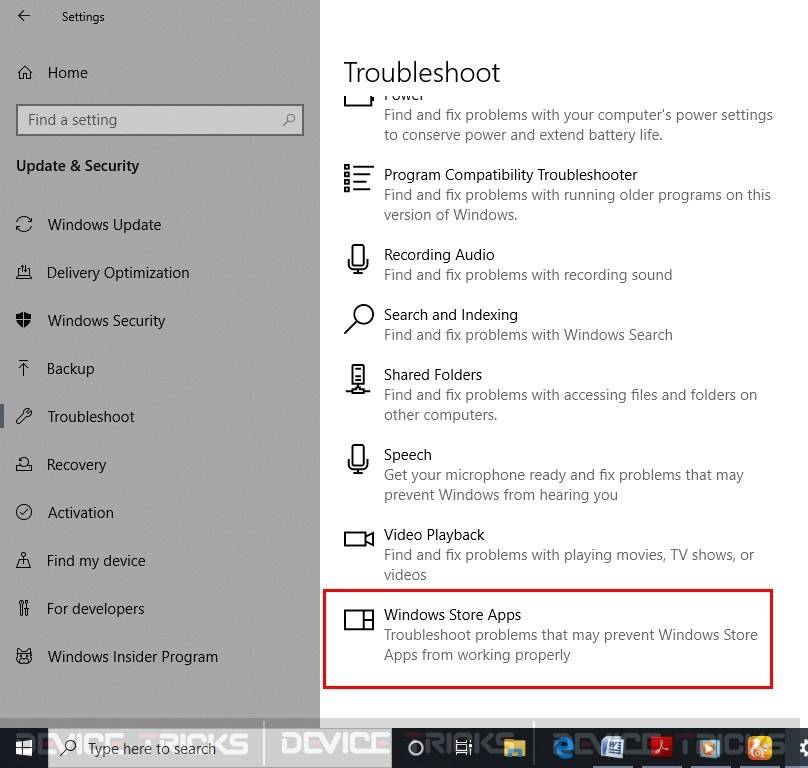
Task: Switch to Activation settings
Action: click(x=80, y=512)
